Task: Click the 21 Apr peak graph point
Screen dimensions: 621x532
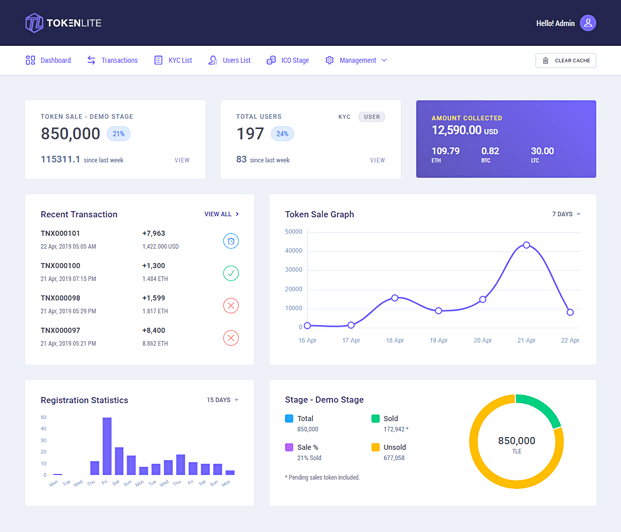Action: pos(526,245)
